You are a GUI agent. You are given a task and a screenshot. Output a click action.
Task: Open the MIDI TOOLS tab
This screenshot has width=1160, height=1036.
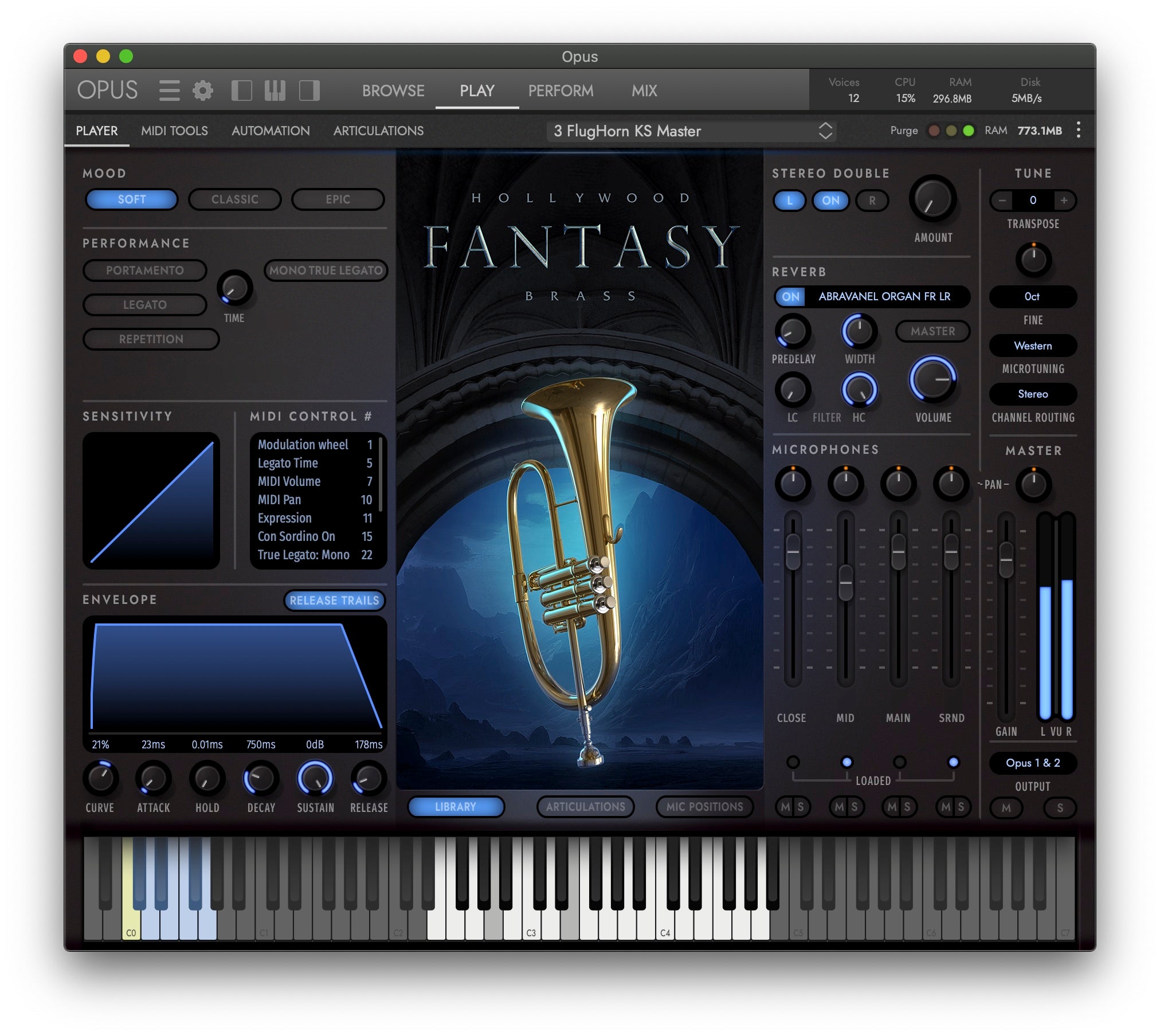(x=175, y=131)
